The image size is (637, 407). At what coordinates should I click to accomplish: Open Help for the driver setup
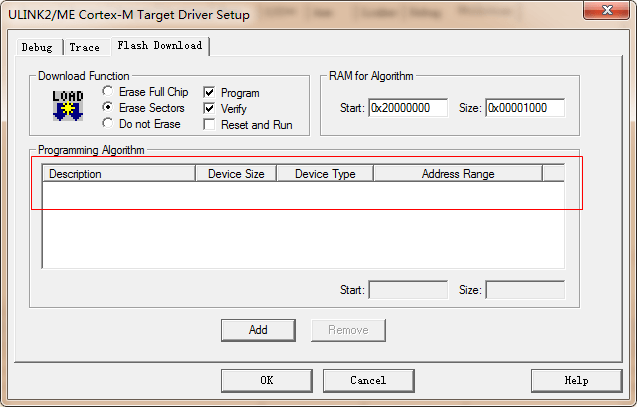pyautogui.click(x=576, y=380)
